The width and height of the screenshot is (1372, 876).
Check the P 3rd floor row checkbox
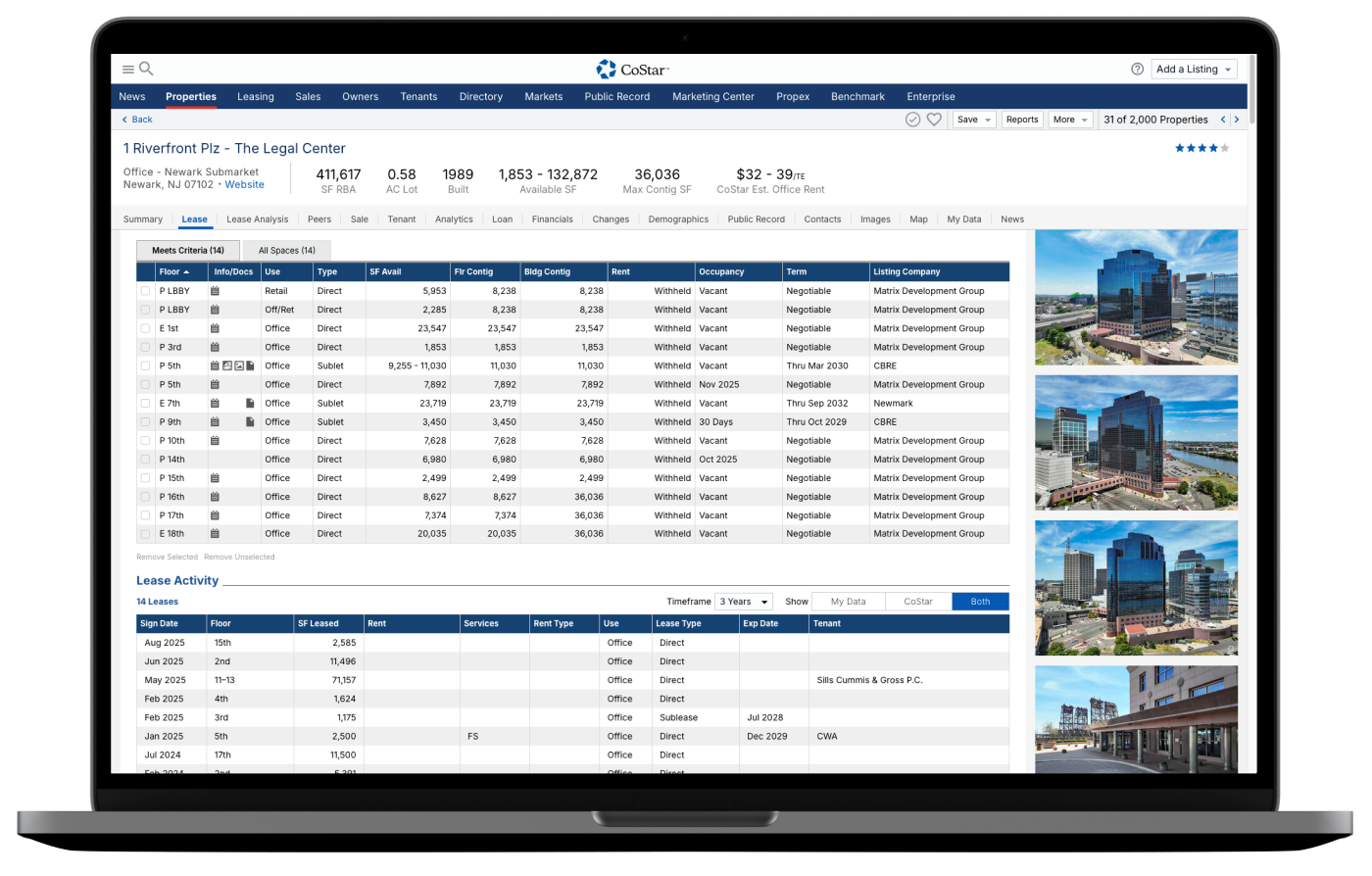(x=145, y=347)
